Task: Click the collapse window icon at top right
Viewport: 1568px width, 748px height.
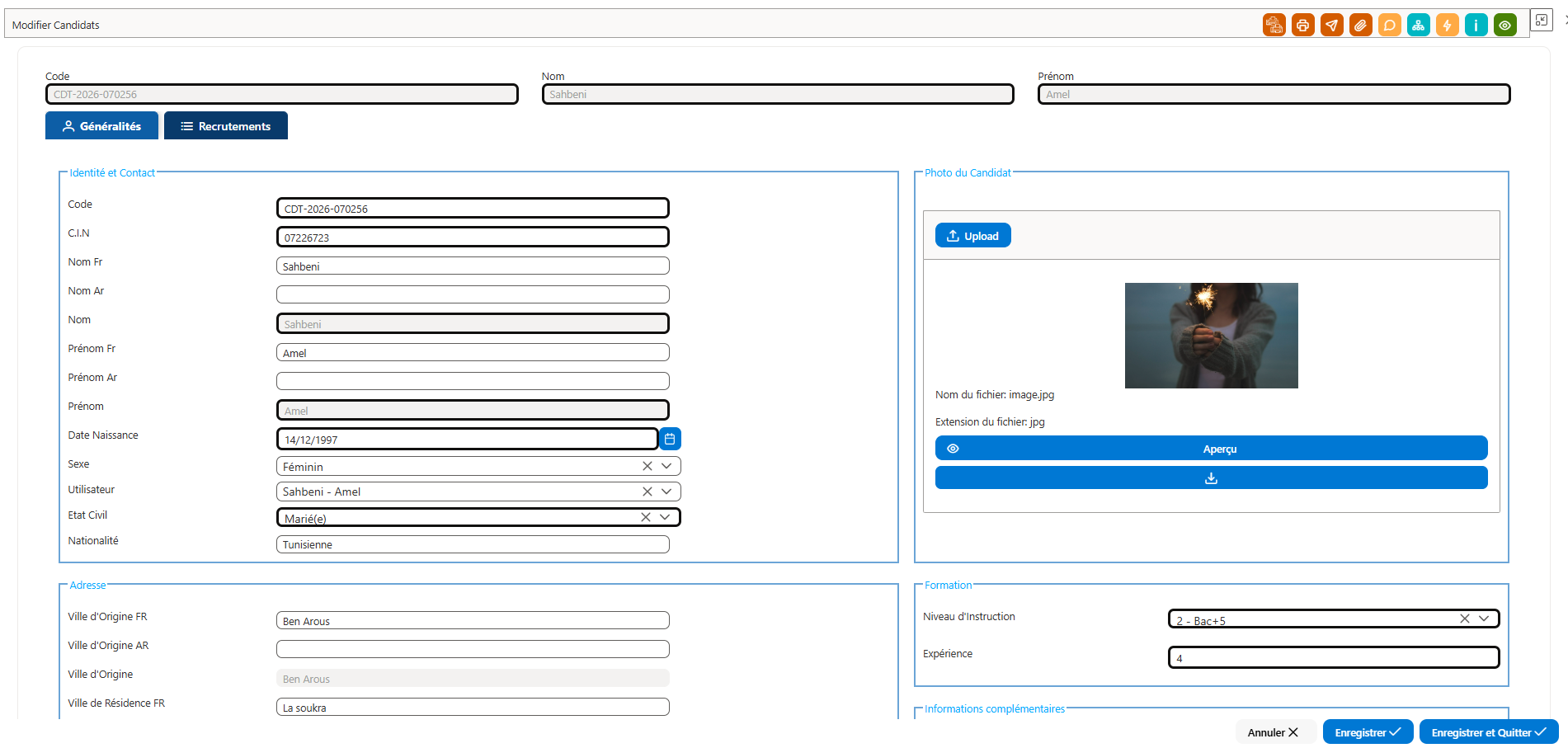Action: pos(1542,21)
